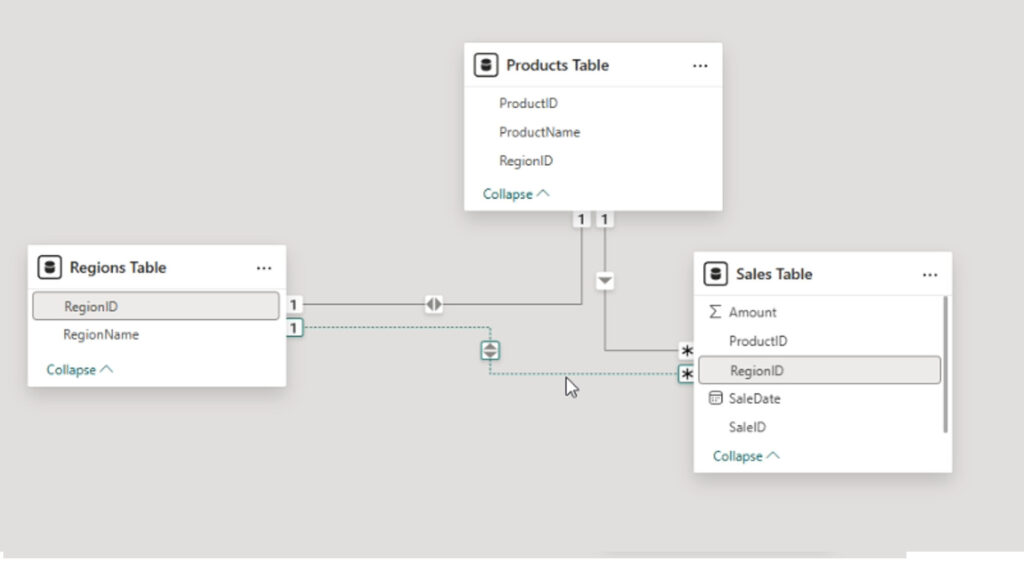The height and width of the screenshot is (563, 1024).
Task: Collapse the Products Table card
Action: [516, 194]
